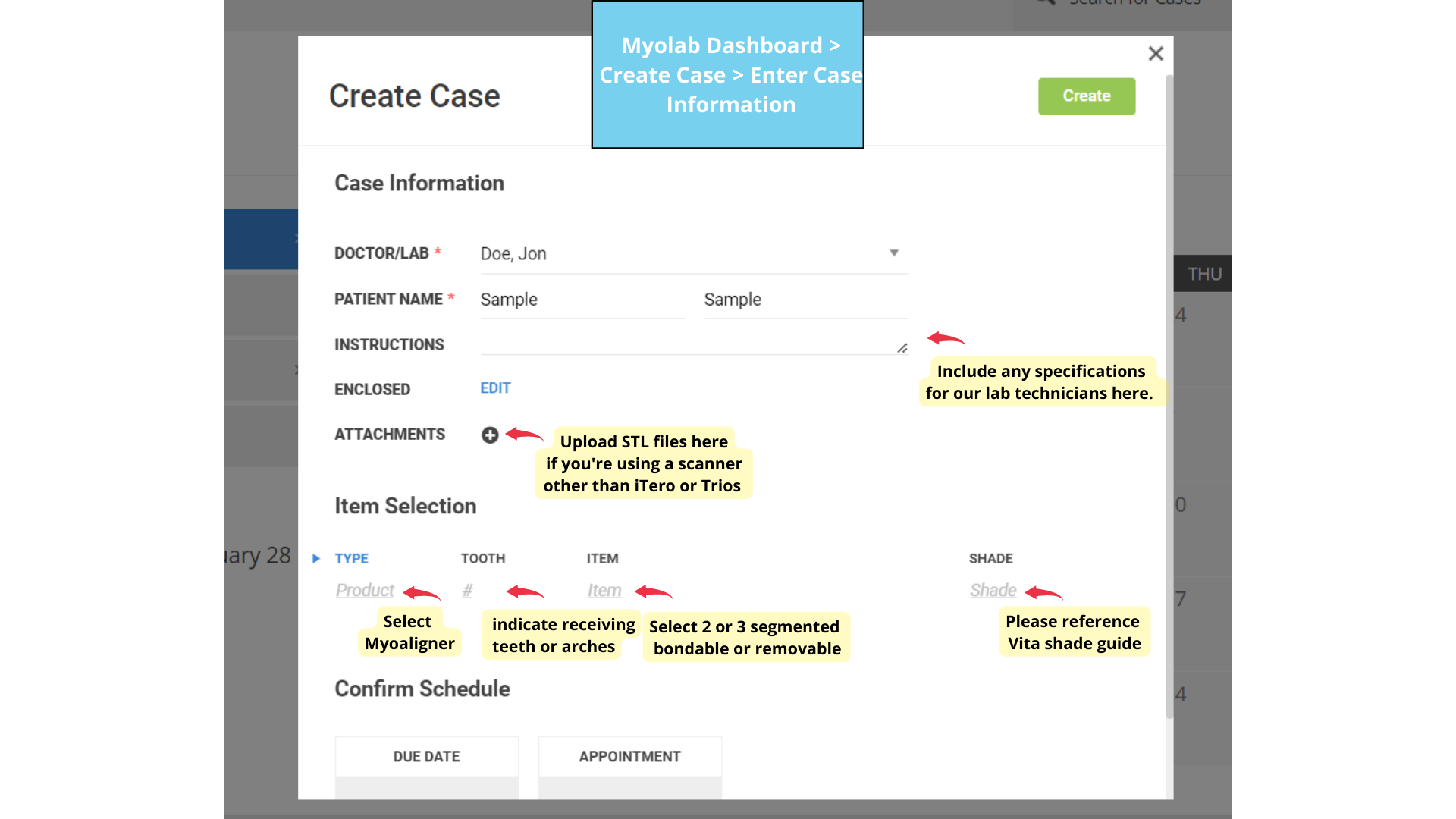Screen dimensions: 1456x819
Task: Select the DUE DATE box
Action: (427, 757)
